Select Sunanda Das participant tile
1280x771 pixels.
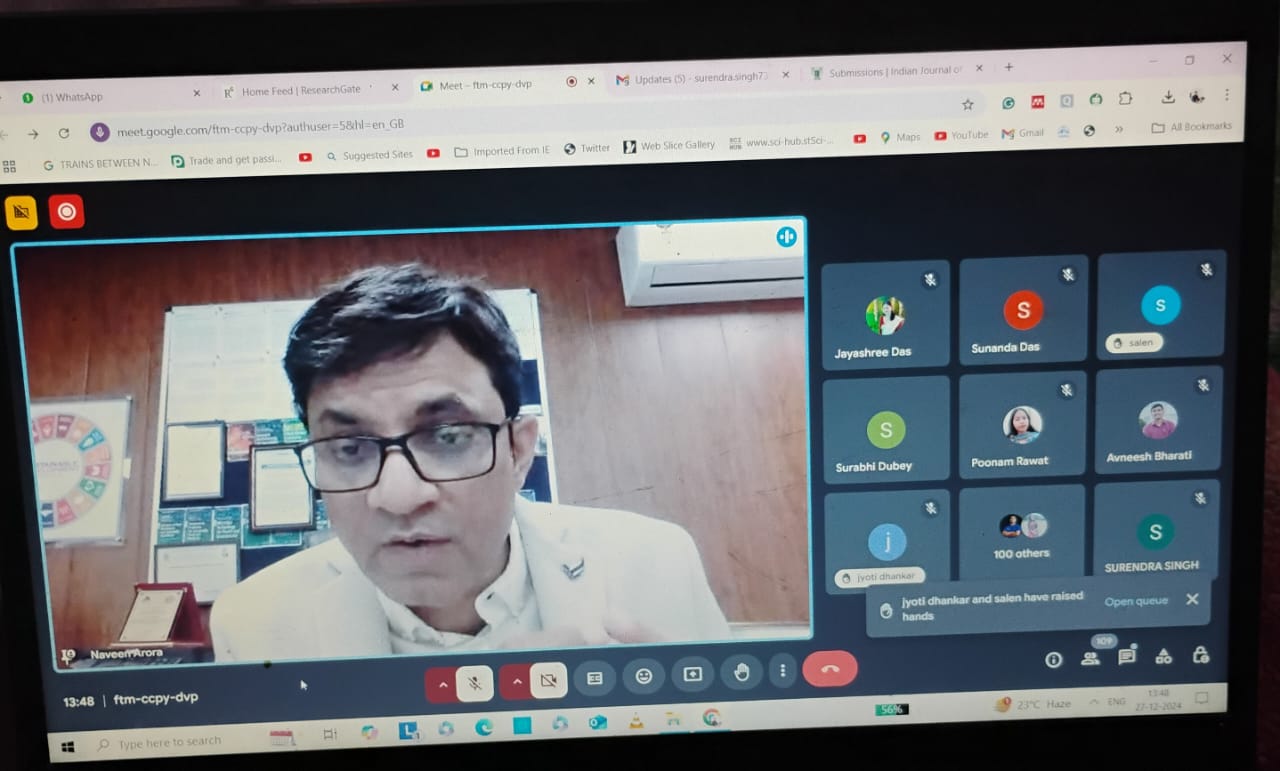pos(1023,311)
